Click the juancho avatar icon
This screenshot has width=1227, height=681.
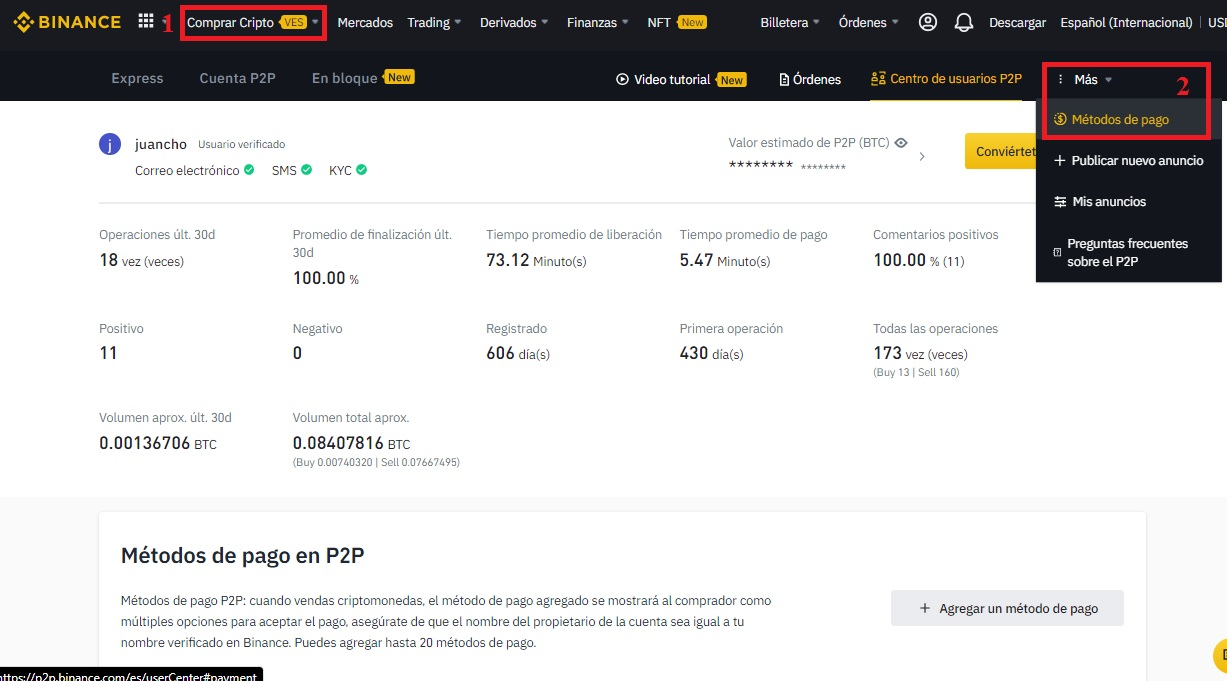110,144
